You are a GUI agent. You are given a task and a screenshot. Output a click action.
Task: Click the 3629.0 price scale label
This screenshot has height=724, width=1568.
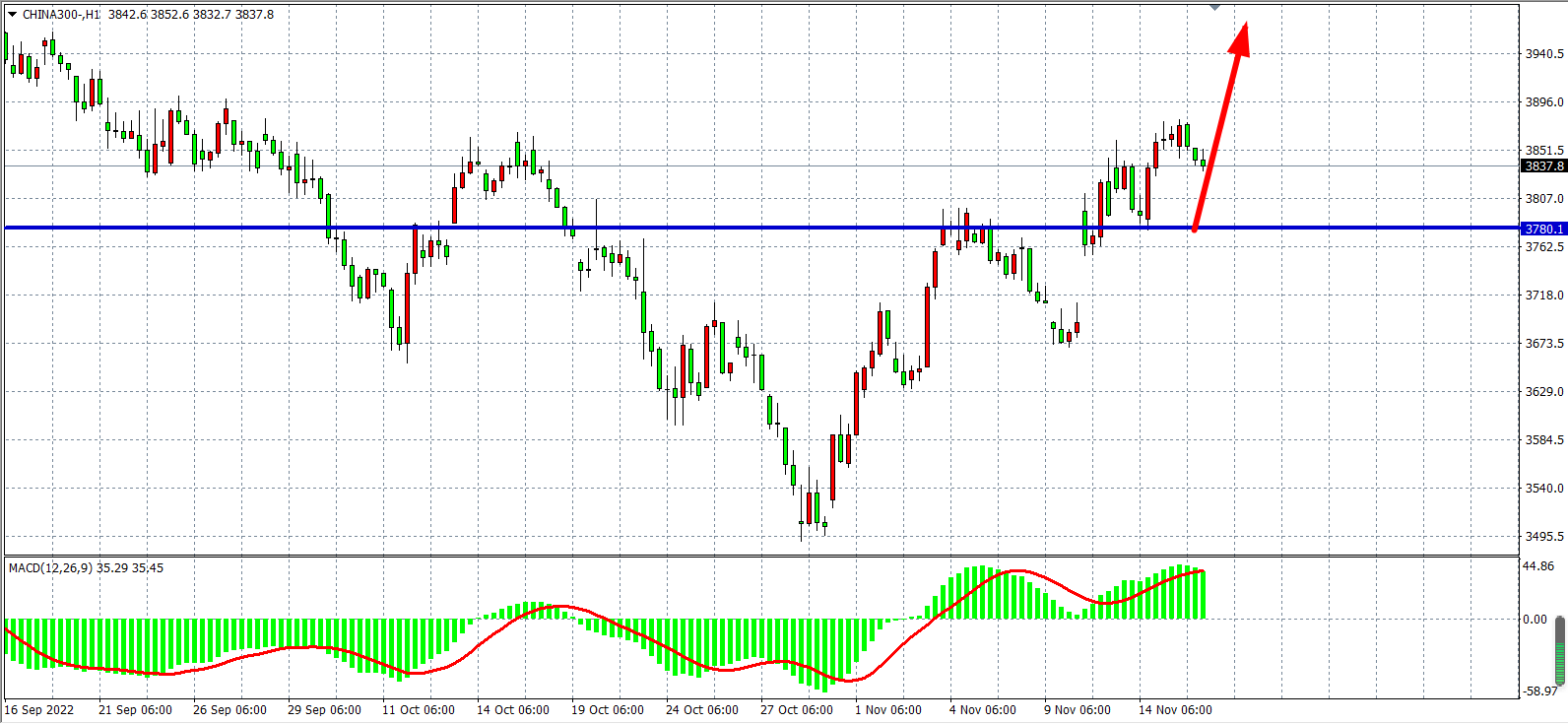click(x=1543, y=392)
